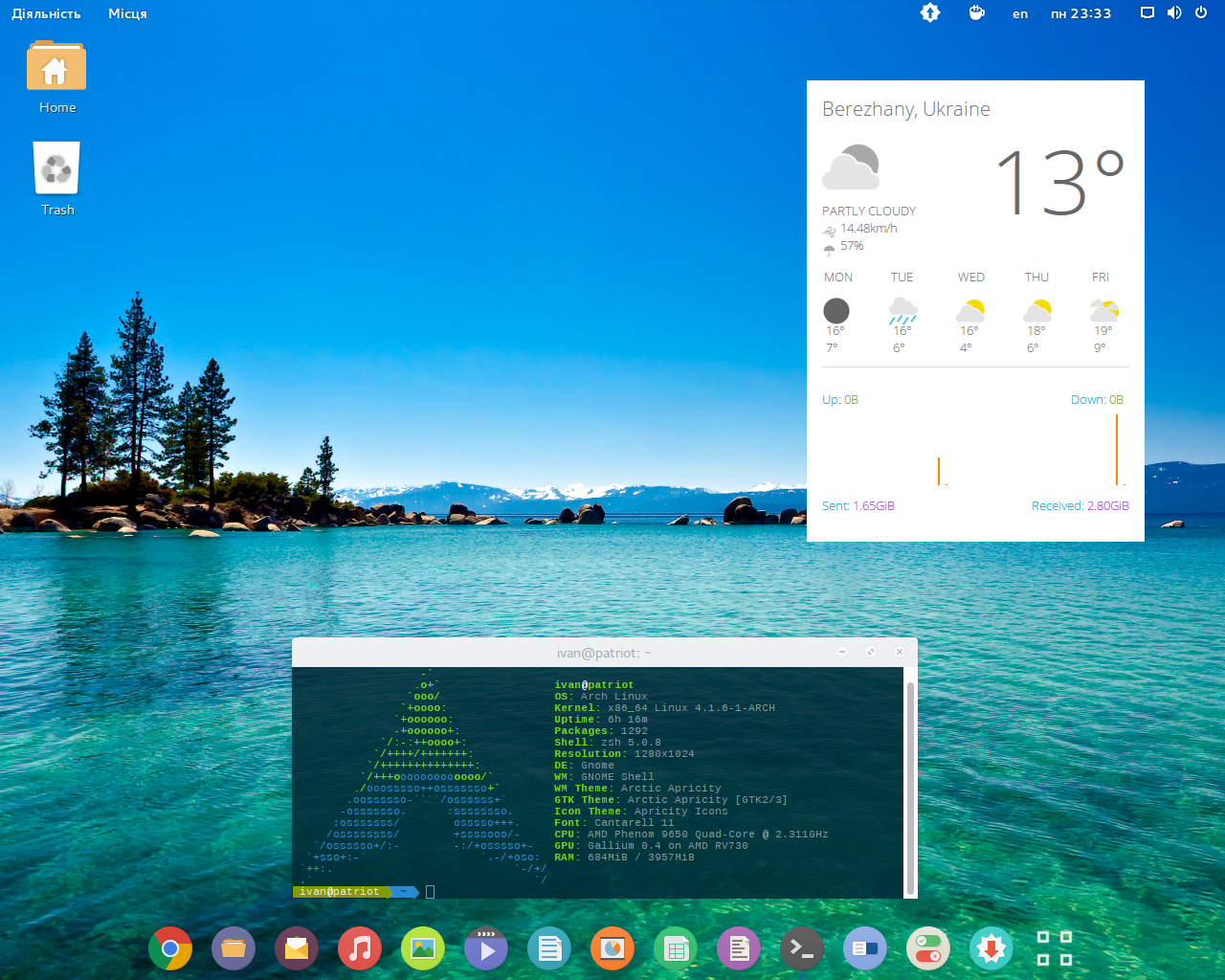Select the WED forecast icon
1225x980 pixels.
(970, 310)
